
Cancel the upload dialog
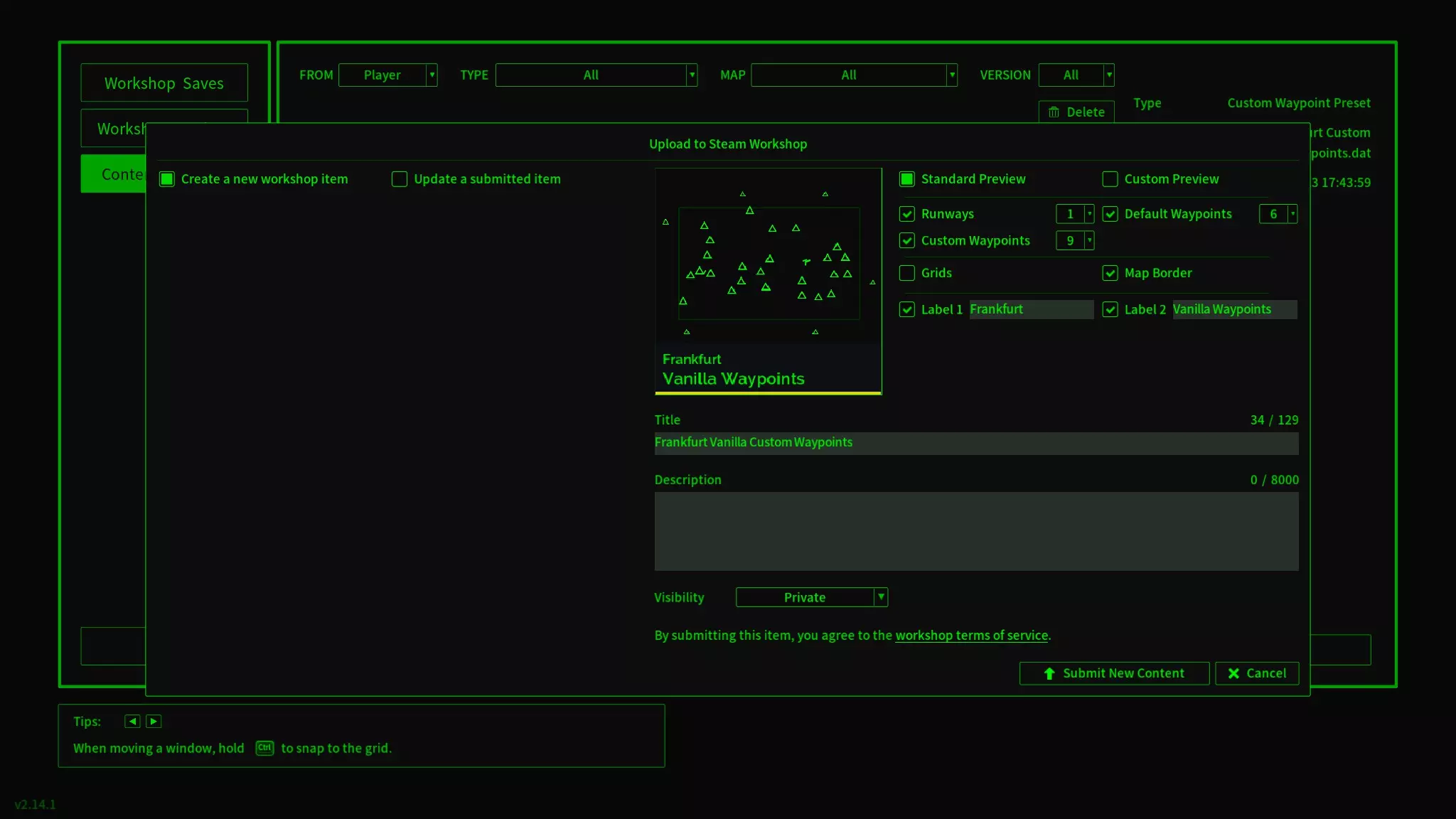pos(1256,673)
